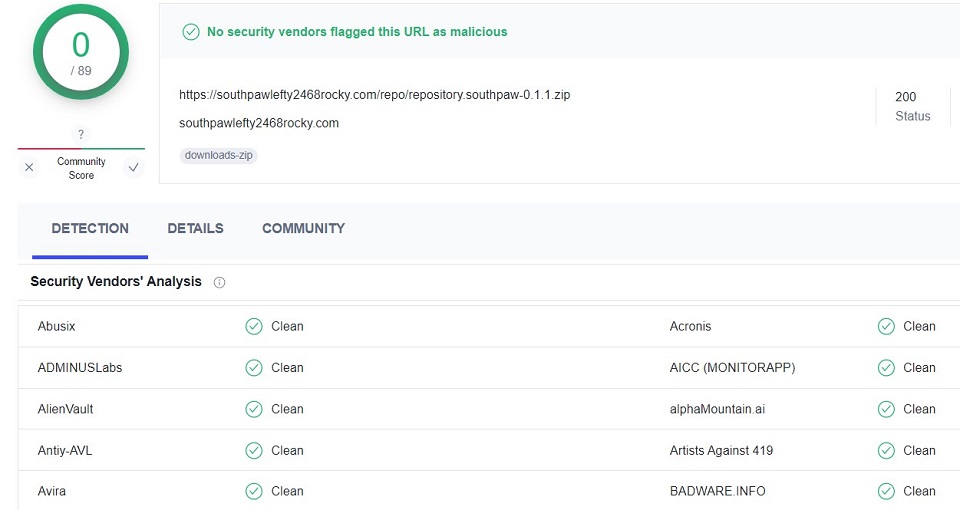Click the Community Score label
The image size is (960, 510).
(81, 168)
